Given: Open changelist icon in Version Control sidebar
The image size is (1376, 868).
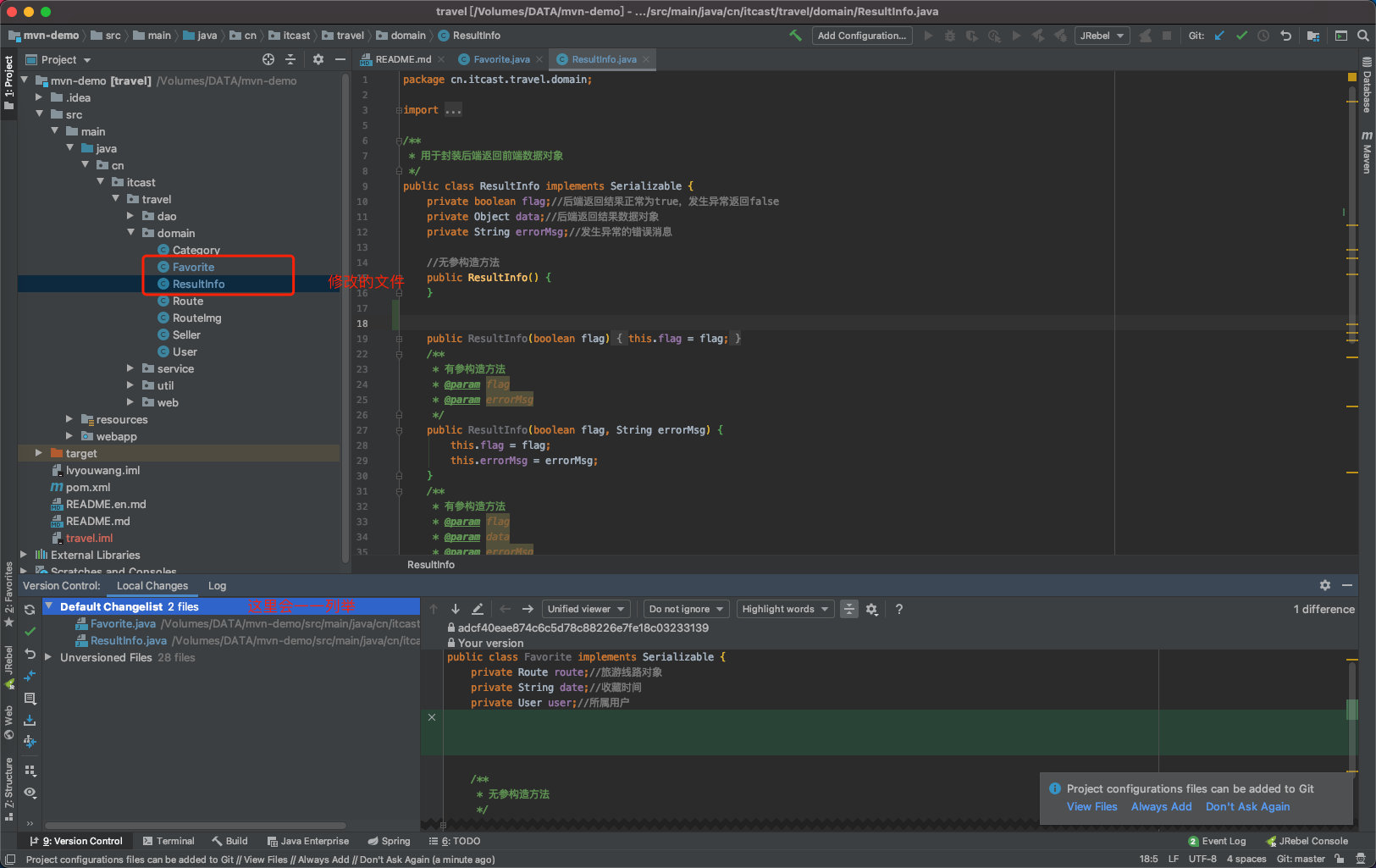Looking at the screenshot, I should [x=30, y=699].
